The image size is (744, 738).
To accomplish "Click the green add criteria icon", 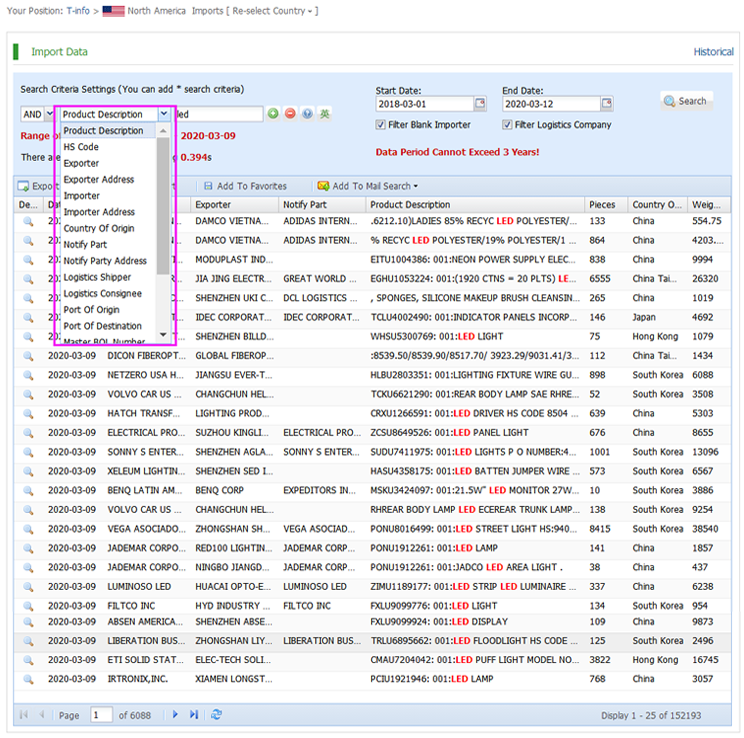I will point(273,113).
